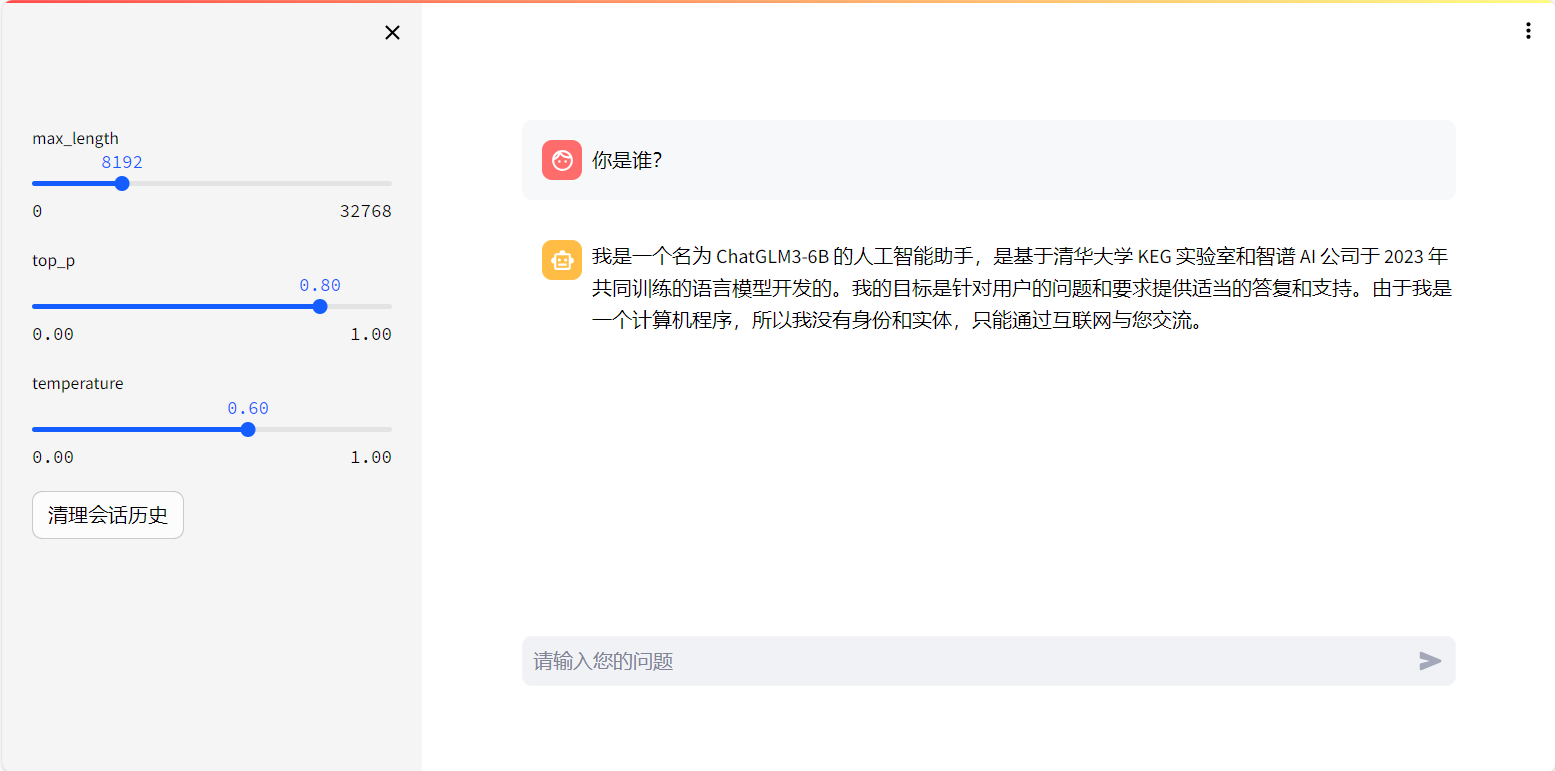This screenshot has height=771, width=1555.
Task: Click the top_p label in sidebar
Action: (53, 261)
